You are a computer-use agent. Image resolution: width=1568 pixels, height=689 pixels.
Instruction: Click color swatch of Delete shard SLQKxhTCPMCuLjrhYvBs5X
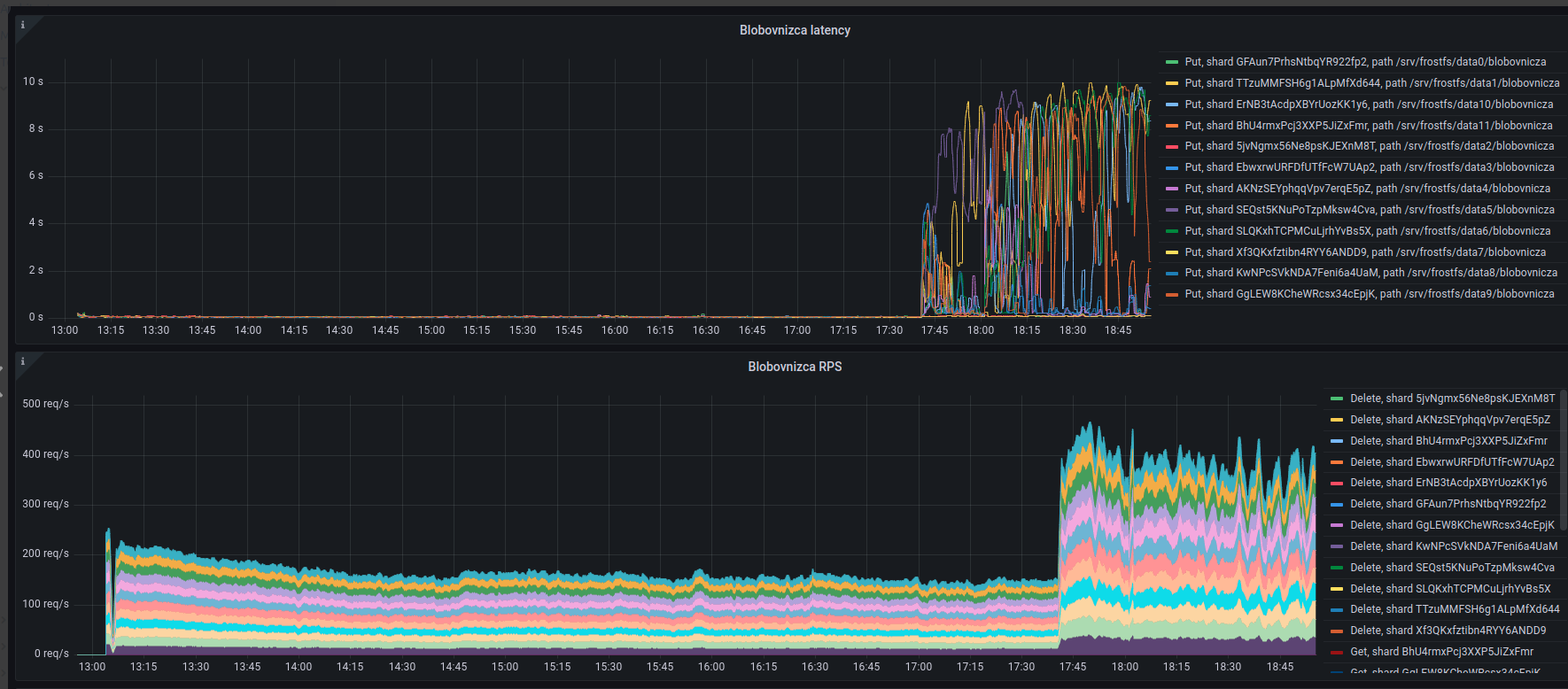1337,589
